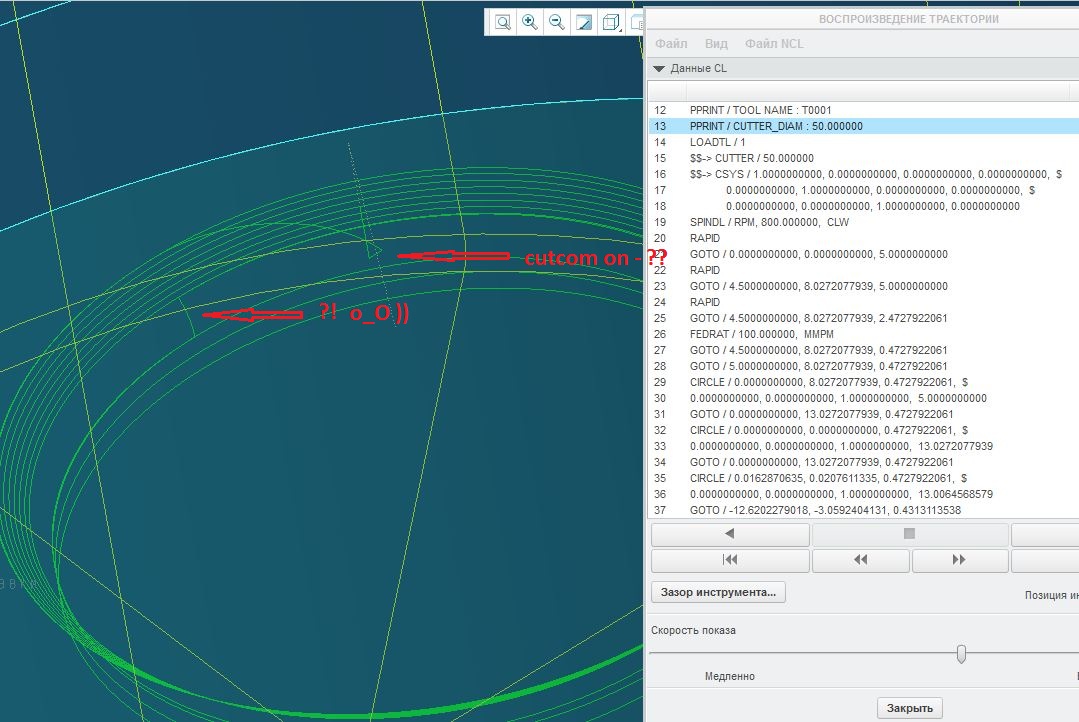Select line 19 SPINDL / RPM, 800.000000
This screenshot has height=722, width=1079.
[x=864, y=222]
